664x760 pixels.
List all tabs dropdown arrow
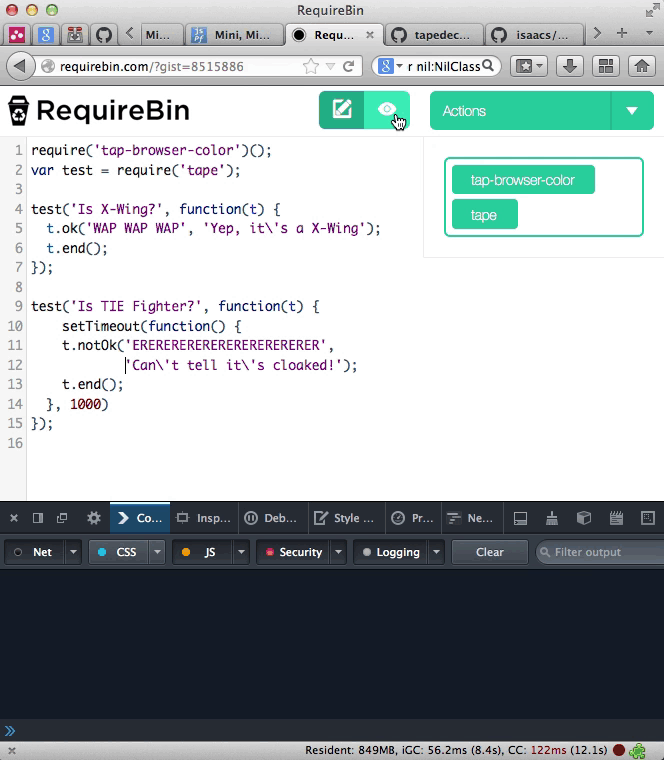tap(649, 33)
